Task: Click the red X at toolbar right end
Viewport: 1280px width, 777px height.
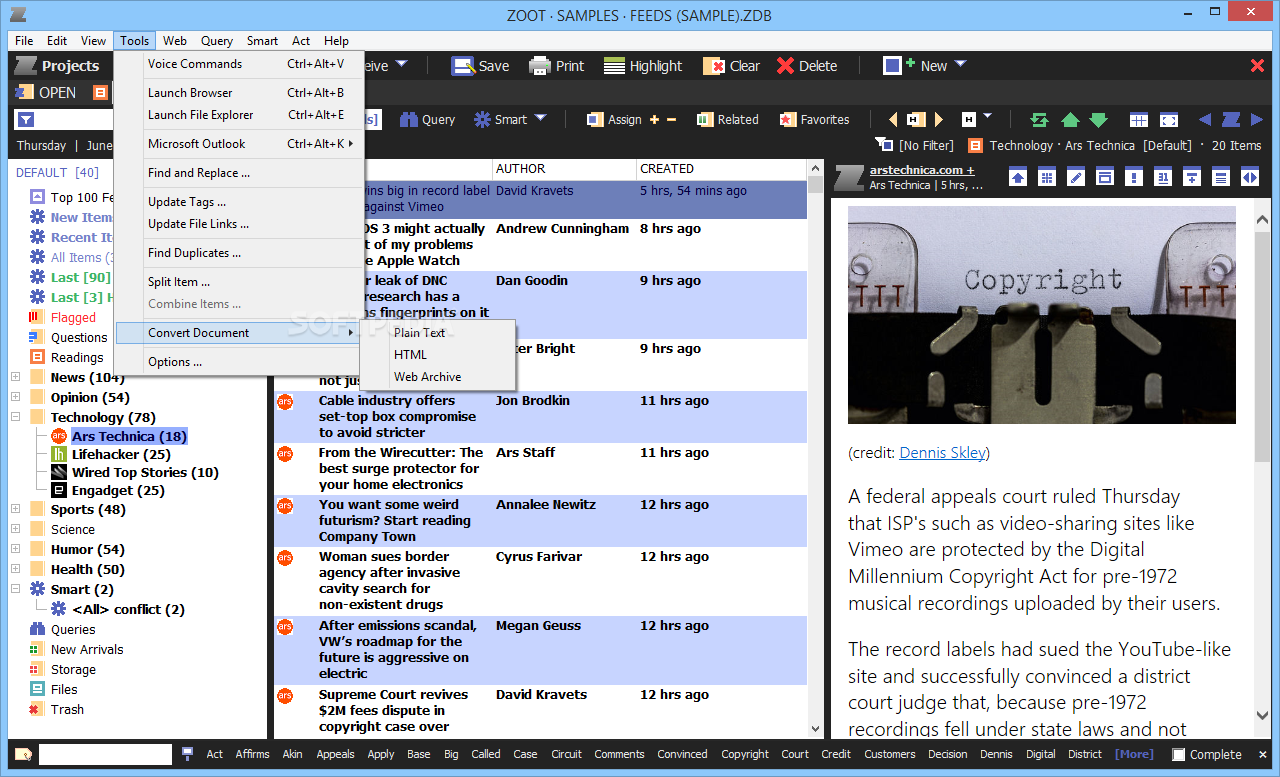Action: pyautogui.click(x=1258, y=65)
